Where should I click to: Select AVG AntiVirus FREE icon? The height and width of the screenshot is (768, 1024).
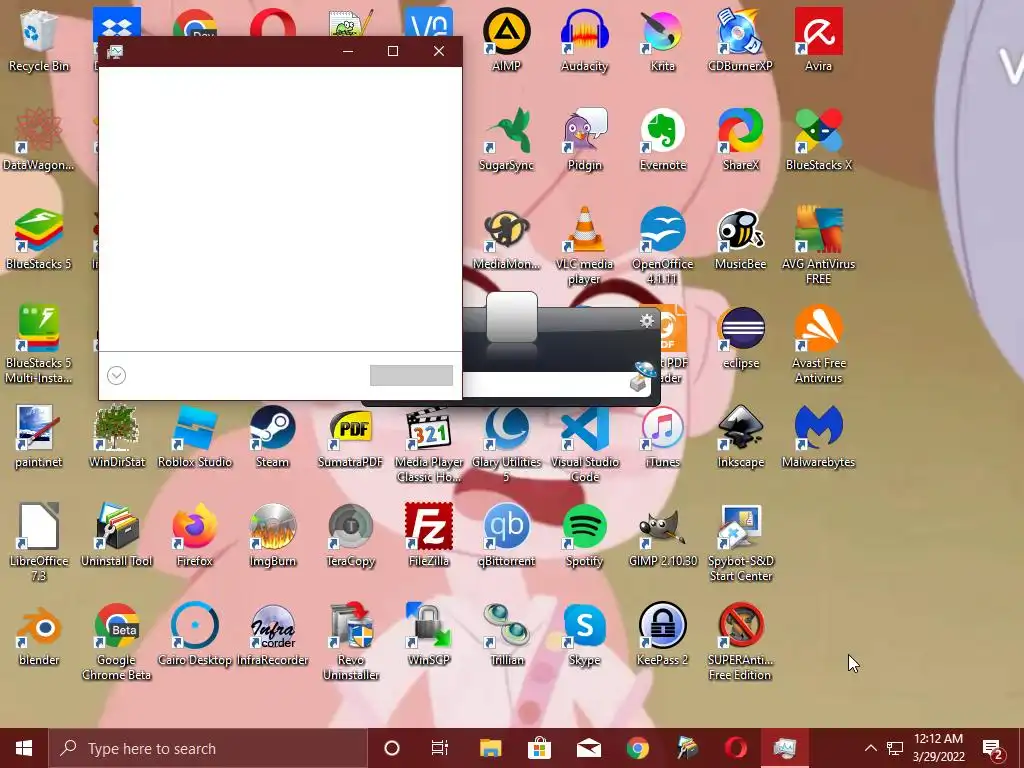point(818,246)
